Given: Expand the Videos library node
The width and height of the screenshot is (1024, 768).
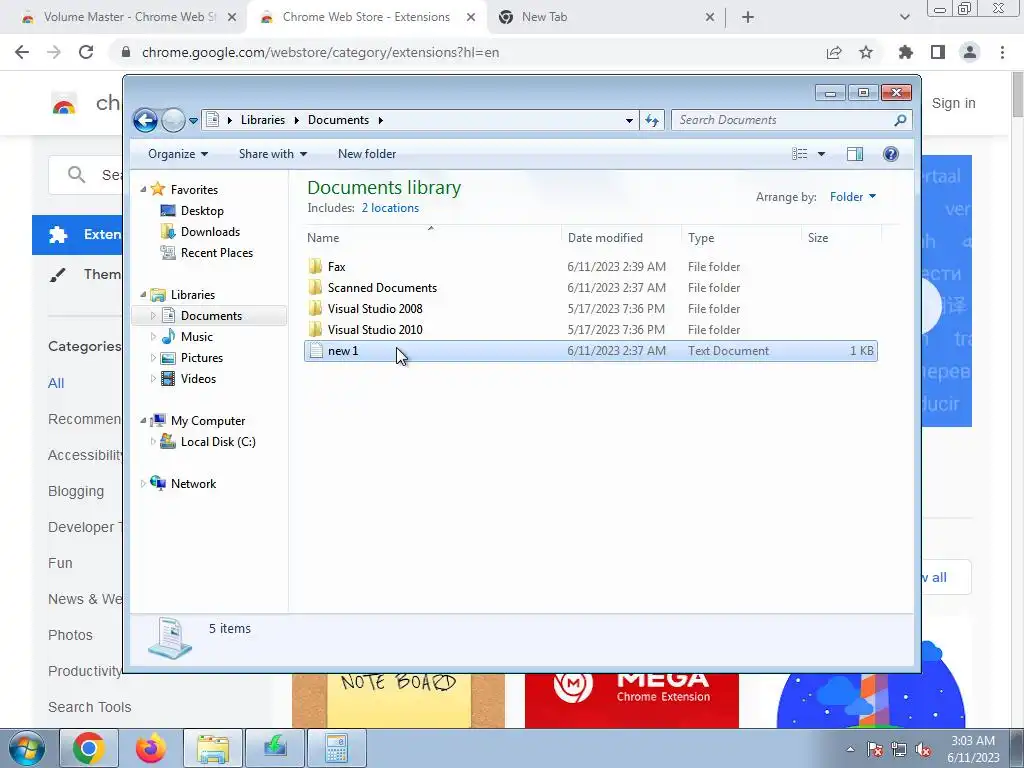Looking at the screenshot, I should (x=153, y=379).
